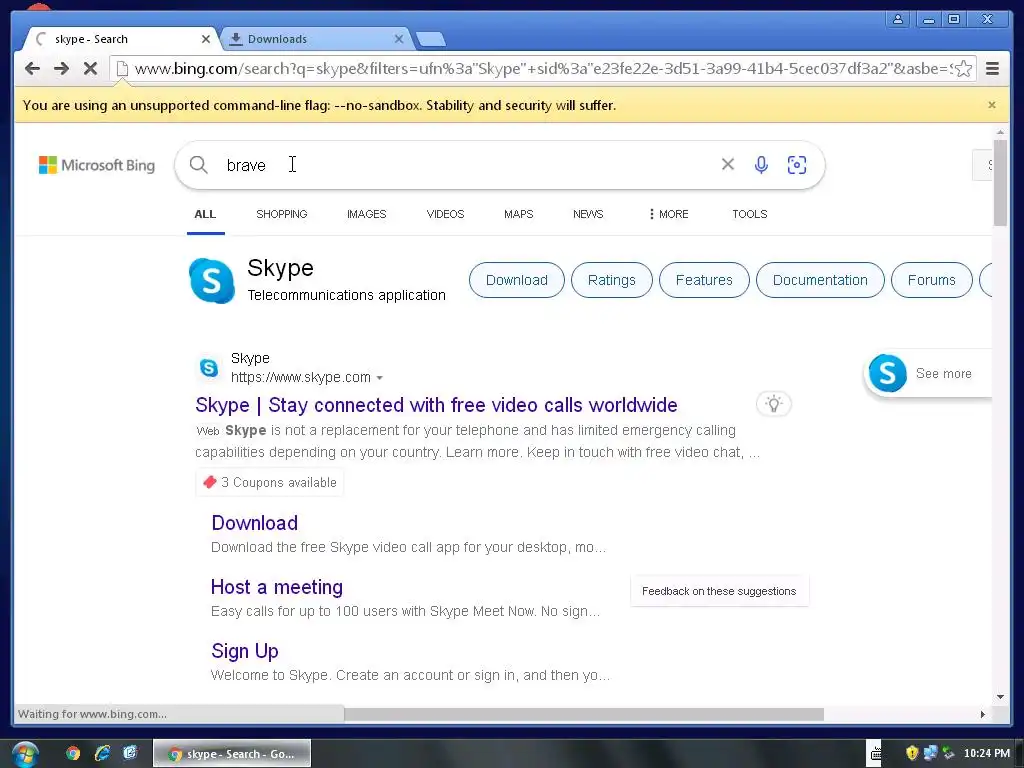Screen dimensions: 1024x768
Task: Close the skype - Search tab
Action: [206, 39]
